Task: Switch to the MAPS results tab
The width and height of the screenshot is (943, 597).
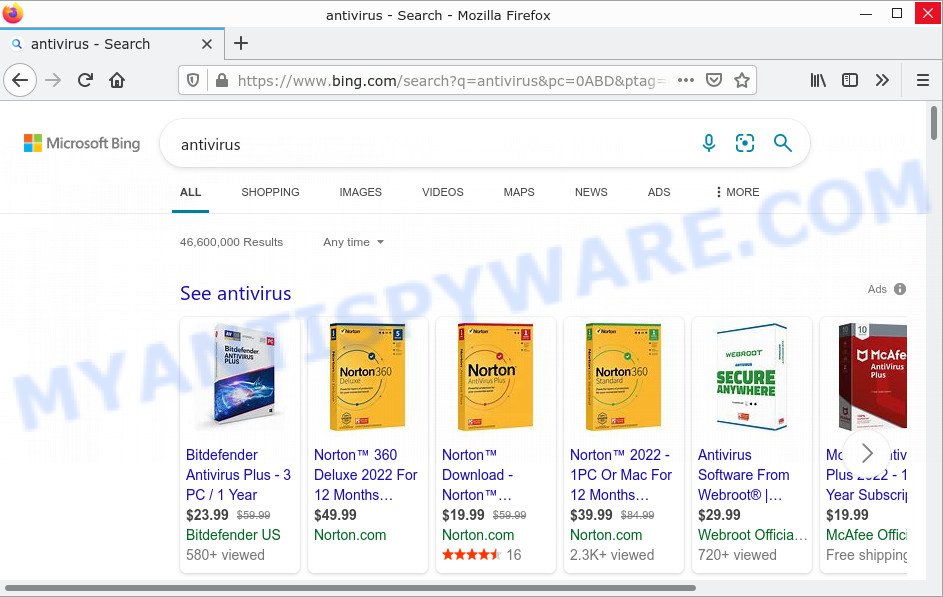Action: click(x=519, y=192)
